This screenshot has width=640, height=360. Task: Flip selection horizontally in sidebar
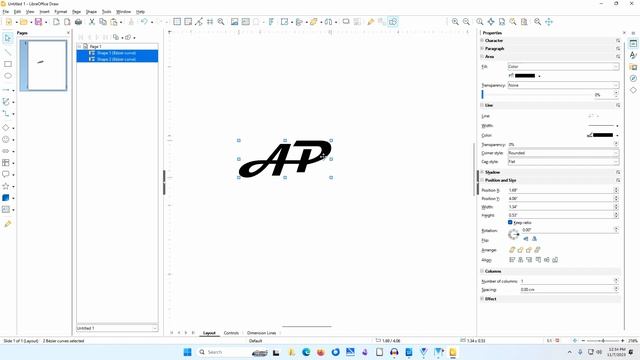tap(534, 239)
